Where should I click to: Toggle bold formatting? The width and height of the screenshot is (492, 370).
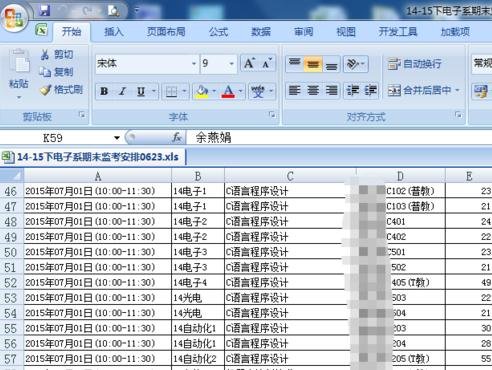[104, 91]
